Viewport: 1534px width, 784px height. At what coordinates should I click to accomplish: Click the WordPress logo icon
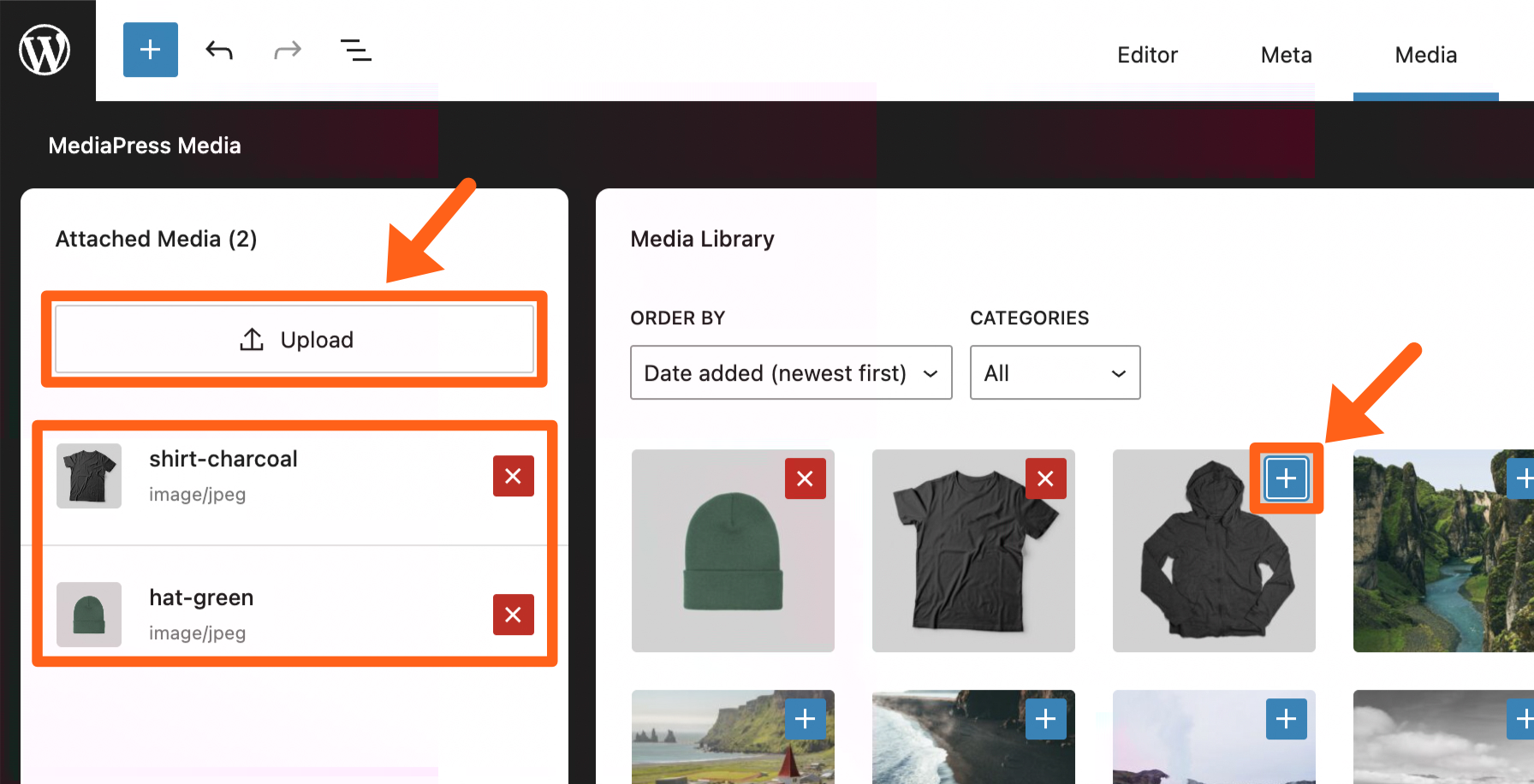pyautogui.click(x=45, y=50)
